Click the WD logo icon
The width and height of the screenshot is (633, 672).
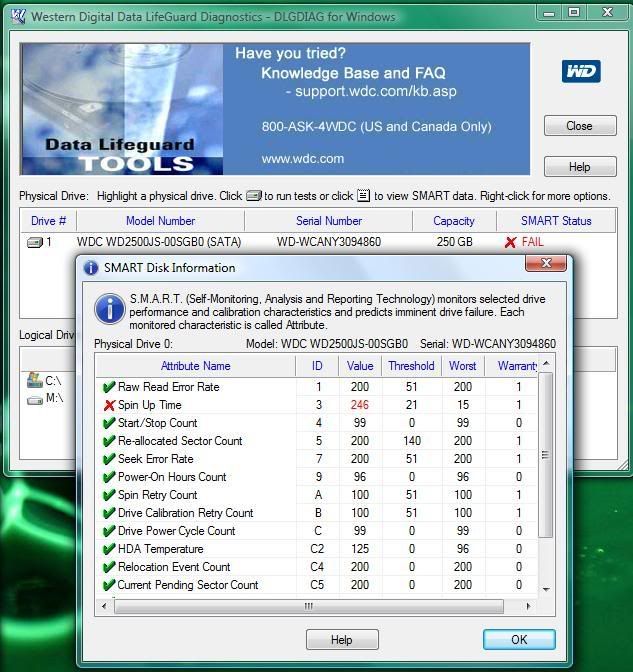click(581, 71)
